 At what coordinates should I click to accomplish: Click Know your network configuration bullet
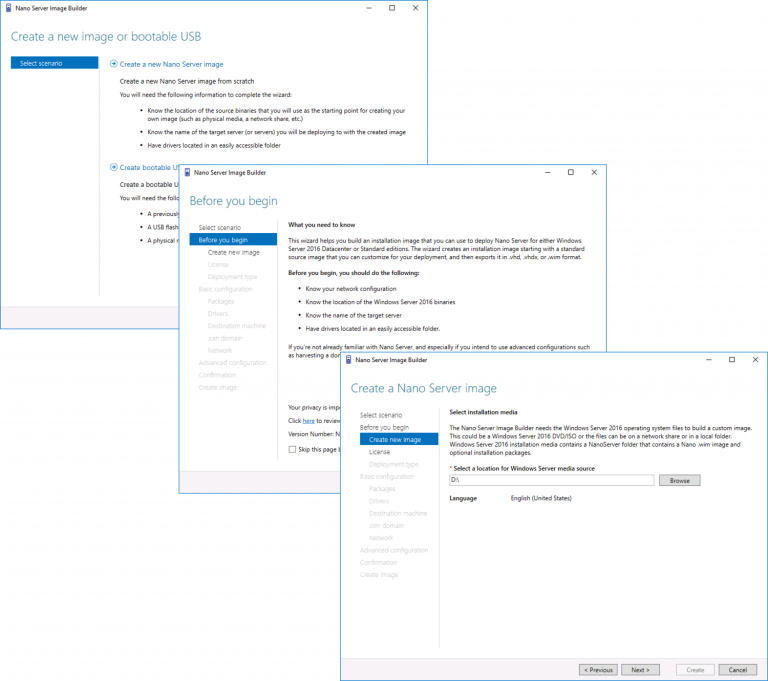[x=351, y=289]
